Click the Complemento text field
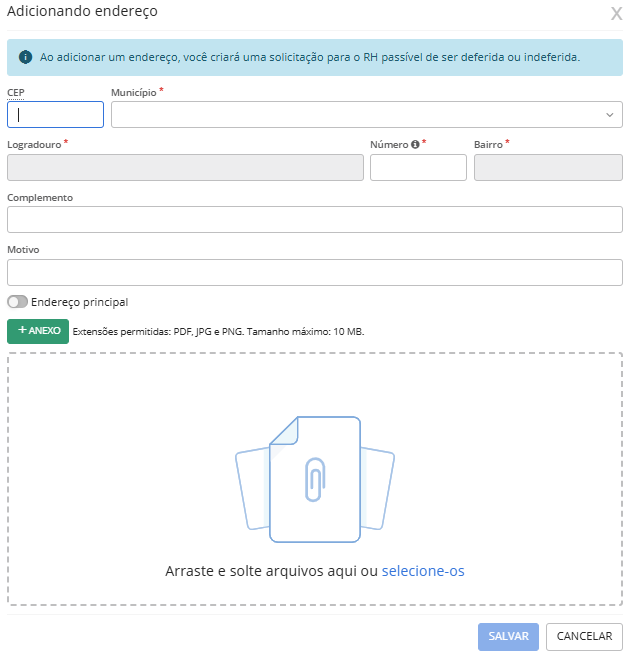 [x=315, y=219]
